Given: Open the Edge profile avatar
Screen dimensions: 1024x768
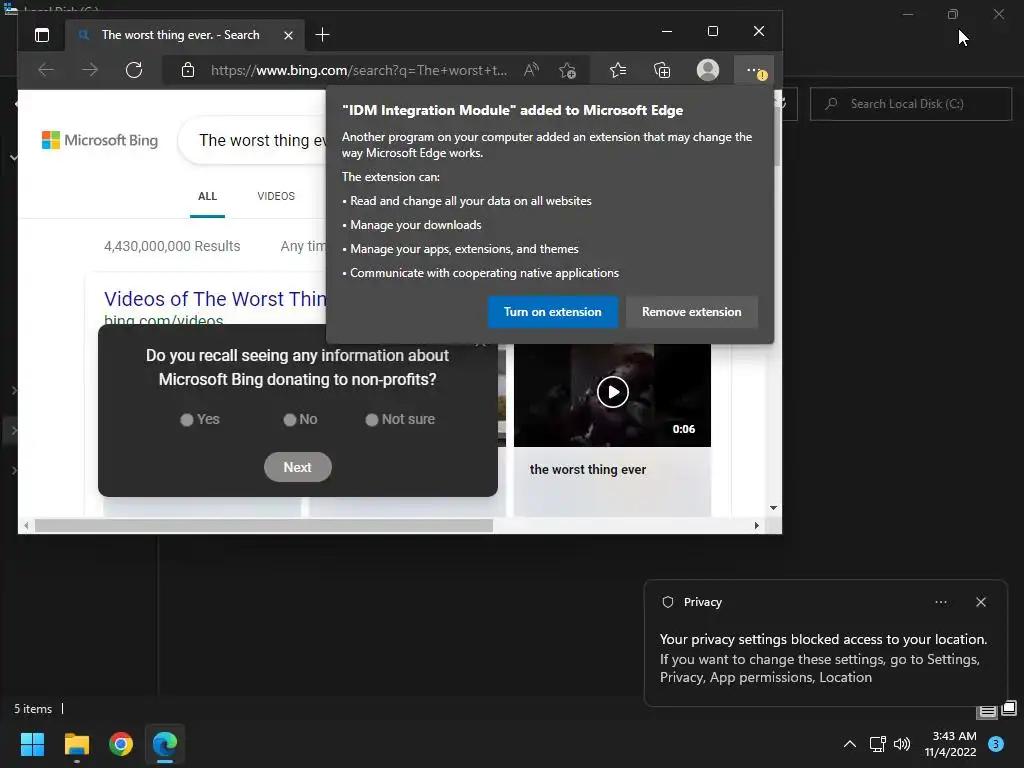Looking at the screenshot, I should (708, 70).
